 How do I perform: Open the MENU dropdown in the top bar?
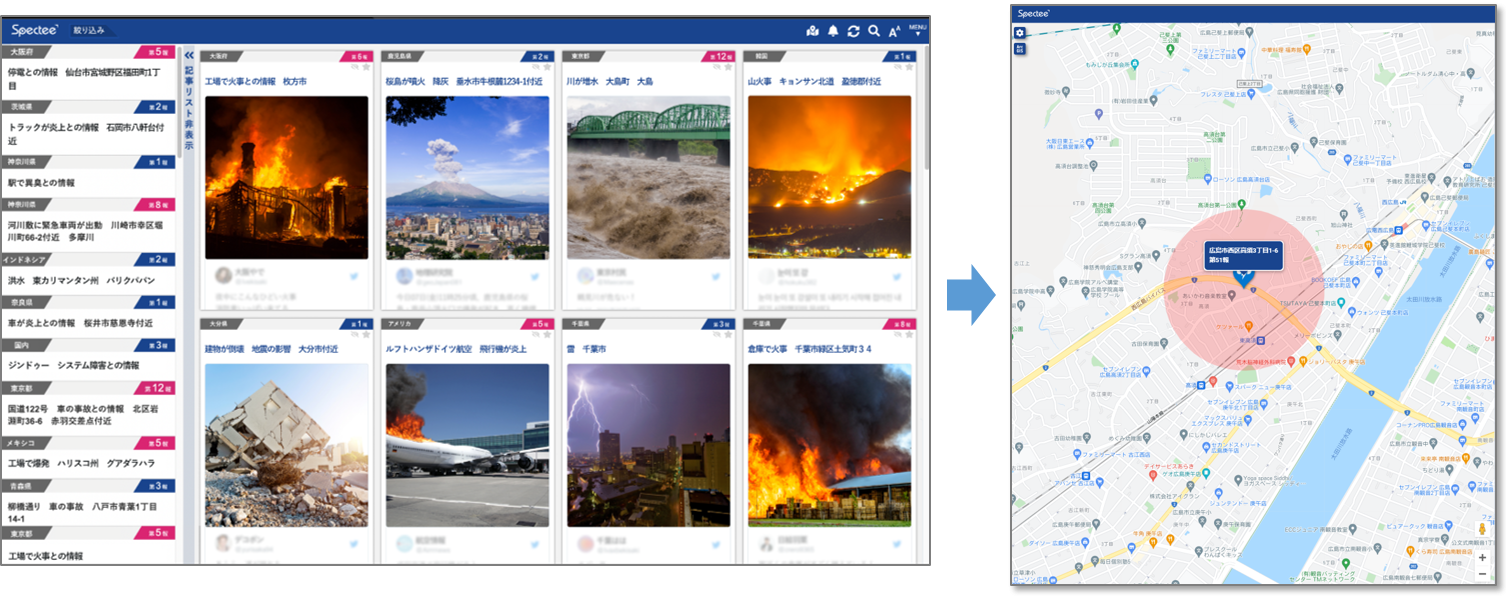917,31
